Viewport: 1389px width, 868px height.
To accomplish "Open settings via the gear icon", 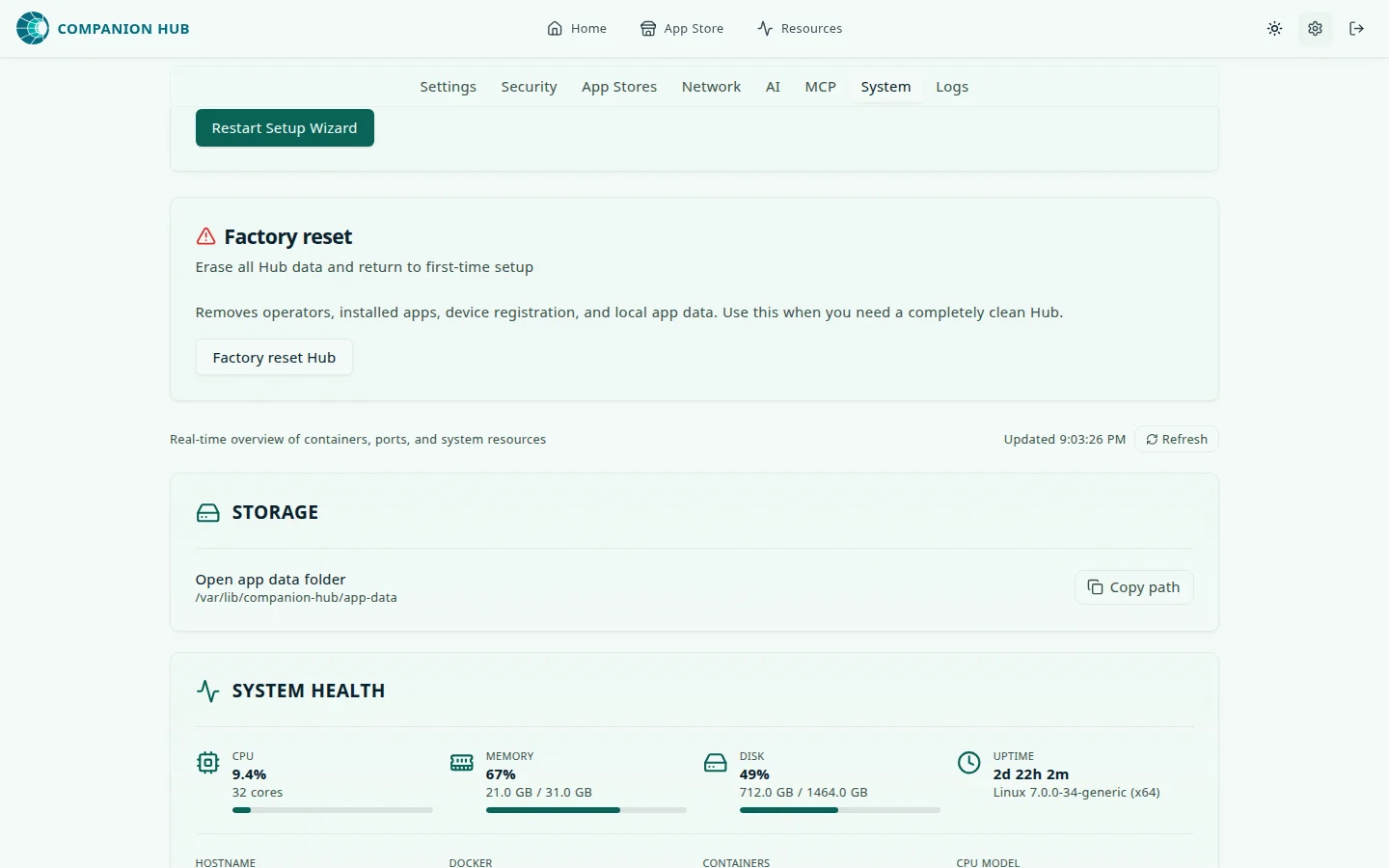I will click(x=1315, y=29).
